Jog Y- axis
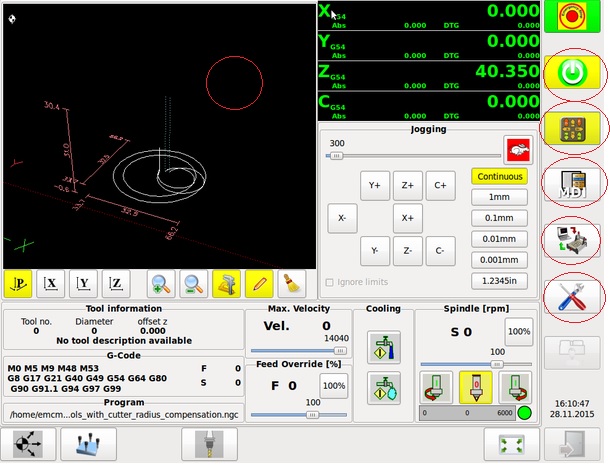Viewport: 610px width, 469px height. pyautogui.click(x=375, y=251)
